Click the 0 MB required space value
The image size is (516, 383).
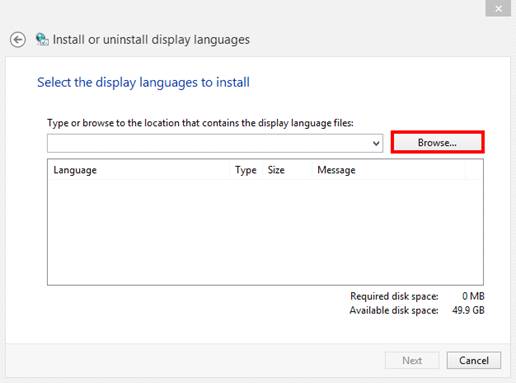click(473, 296)
